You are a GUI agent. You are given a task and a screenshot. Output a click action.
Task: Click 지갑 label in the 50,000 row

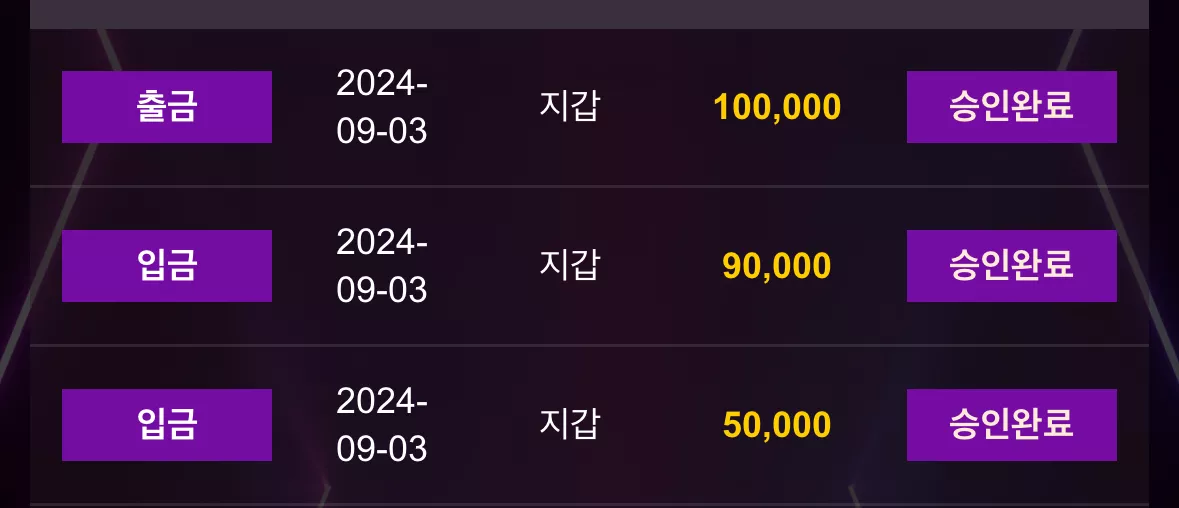[569, 424]
